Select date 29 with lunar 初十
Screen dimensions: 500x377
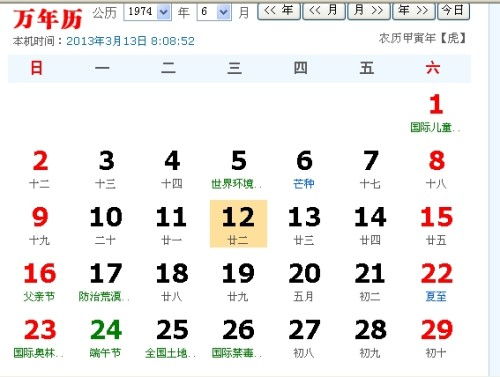(x=436, y=338)
